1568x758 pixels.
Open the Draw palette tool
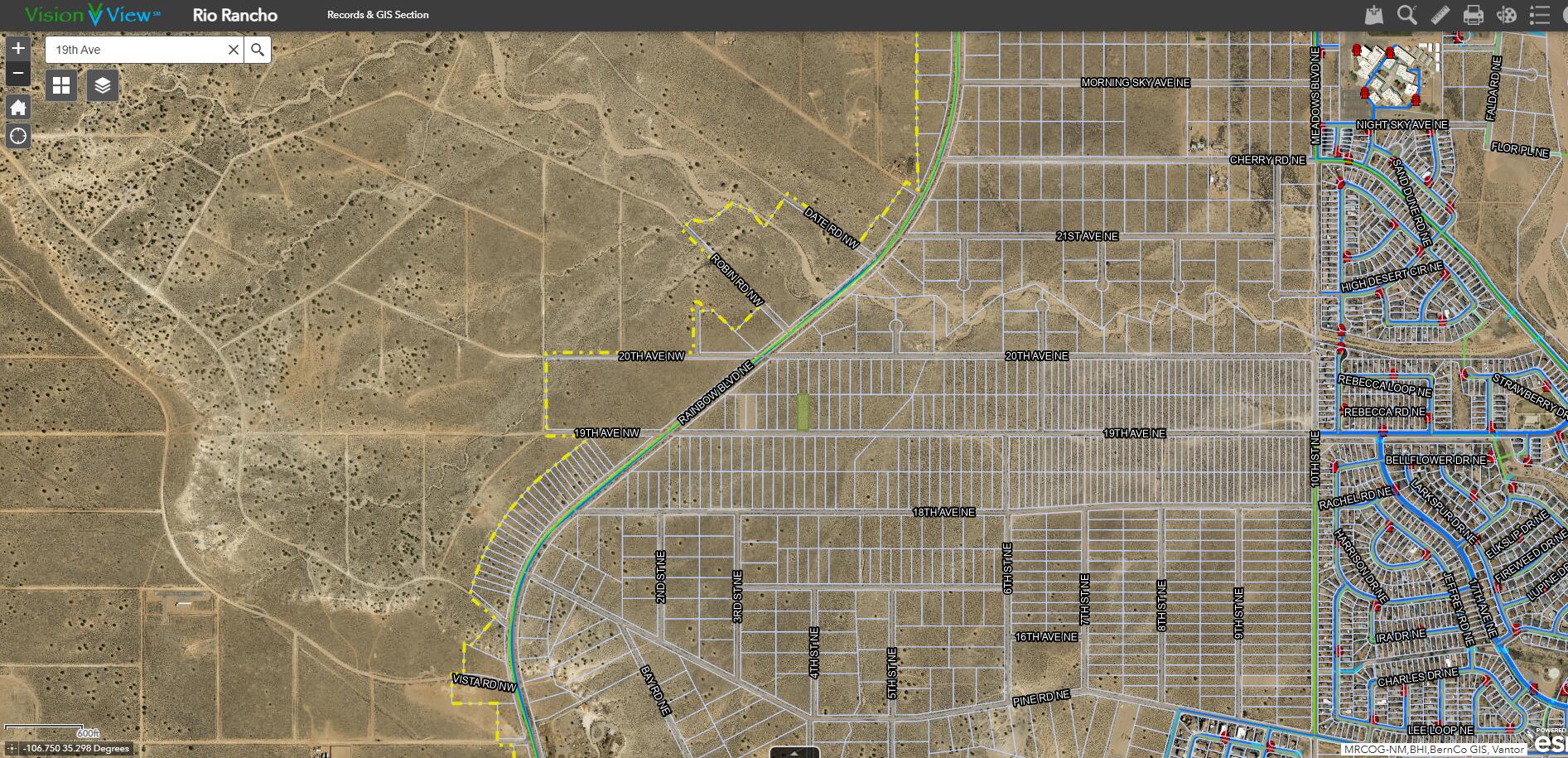click(1507, 15)
